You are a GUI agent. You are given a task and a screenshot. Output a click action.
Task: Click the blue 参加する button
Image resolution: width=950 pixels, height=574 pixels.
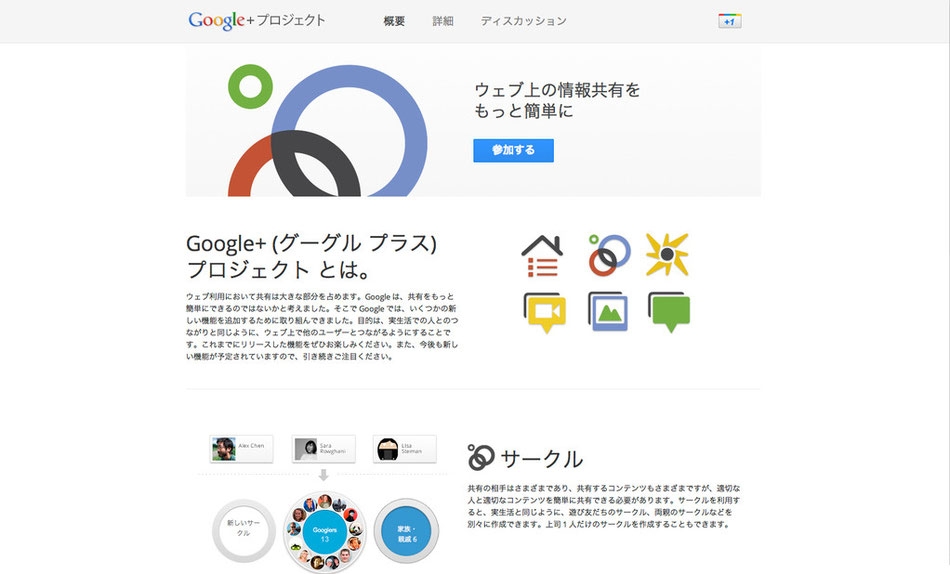point(513,150)
